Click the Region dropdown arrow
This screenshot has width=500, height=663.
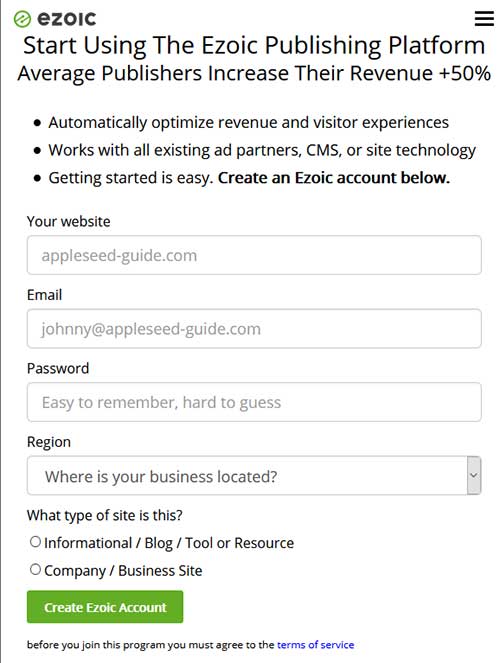(474, 475)
